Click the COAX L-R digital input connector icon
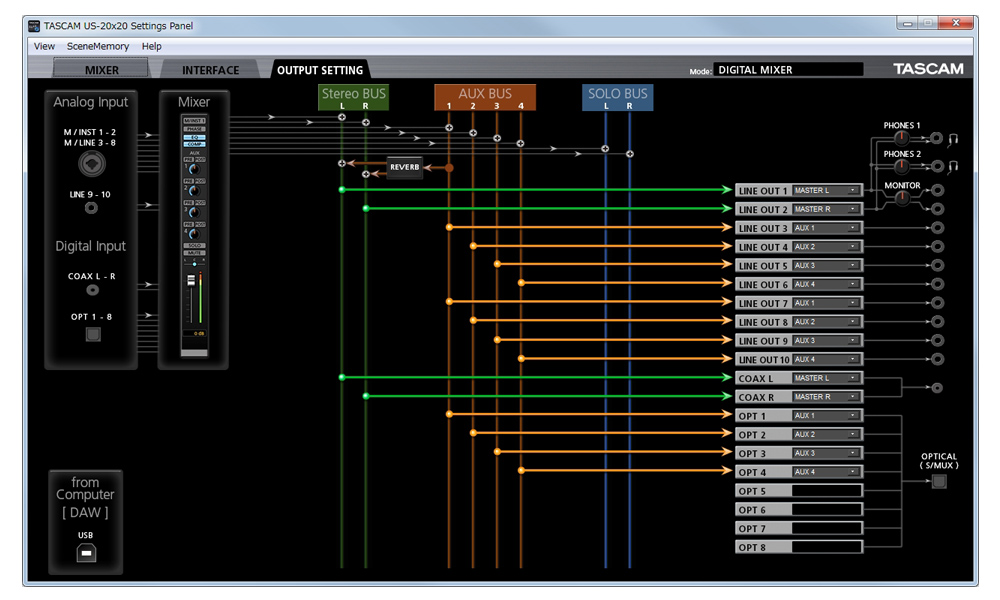This screenshot has width=1000, height=600. click(x=92, y=290)
